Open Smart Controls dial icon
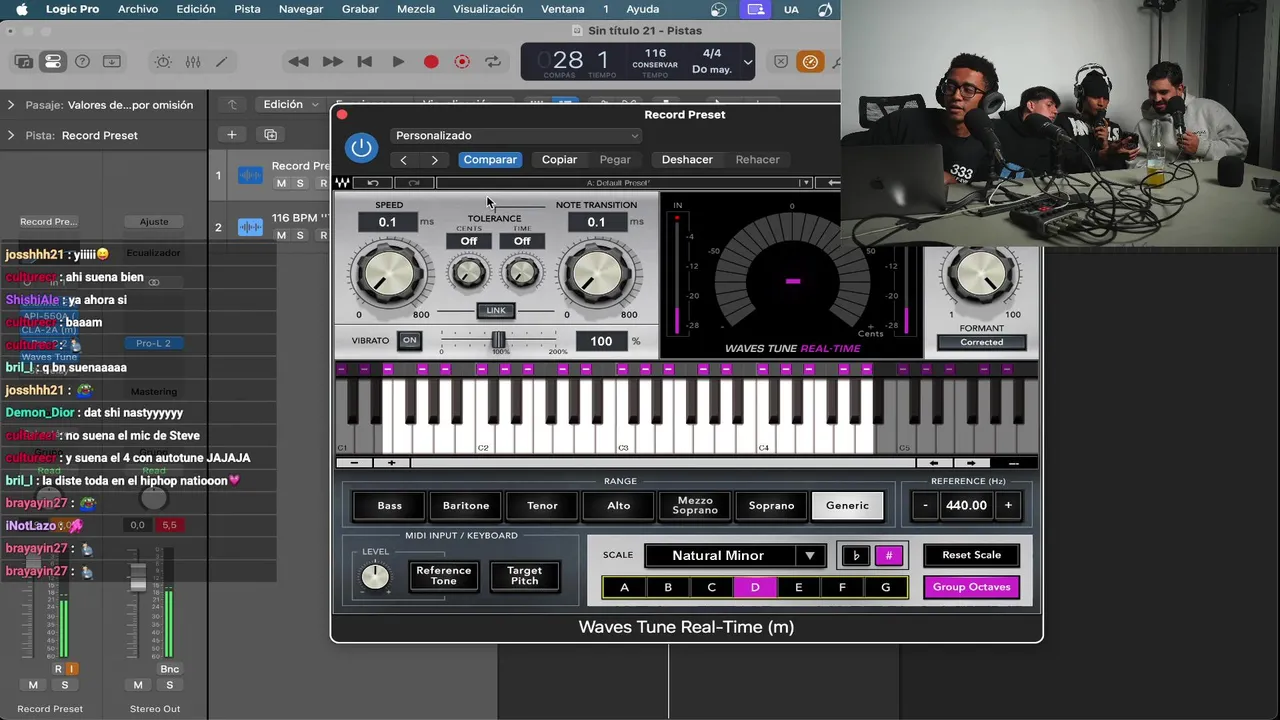The height and width of the screenshot is (720, 1280). (163, 62)
